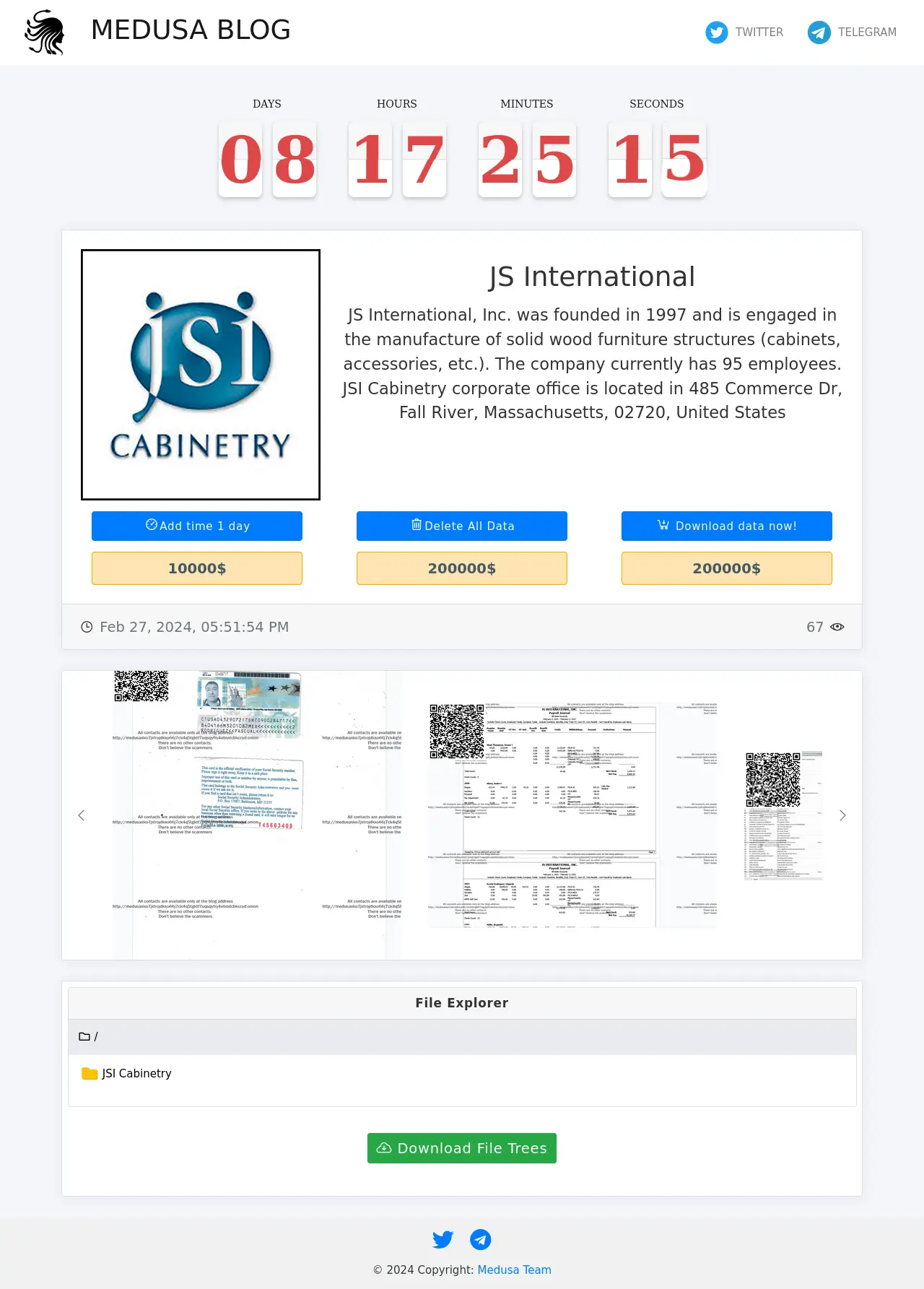
Task: Click the 10000$ price box
Action: [x=197, y=568]
